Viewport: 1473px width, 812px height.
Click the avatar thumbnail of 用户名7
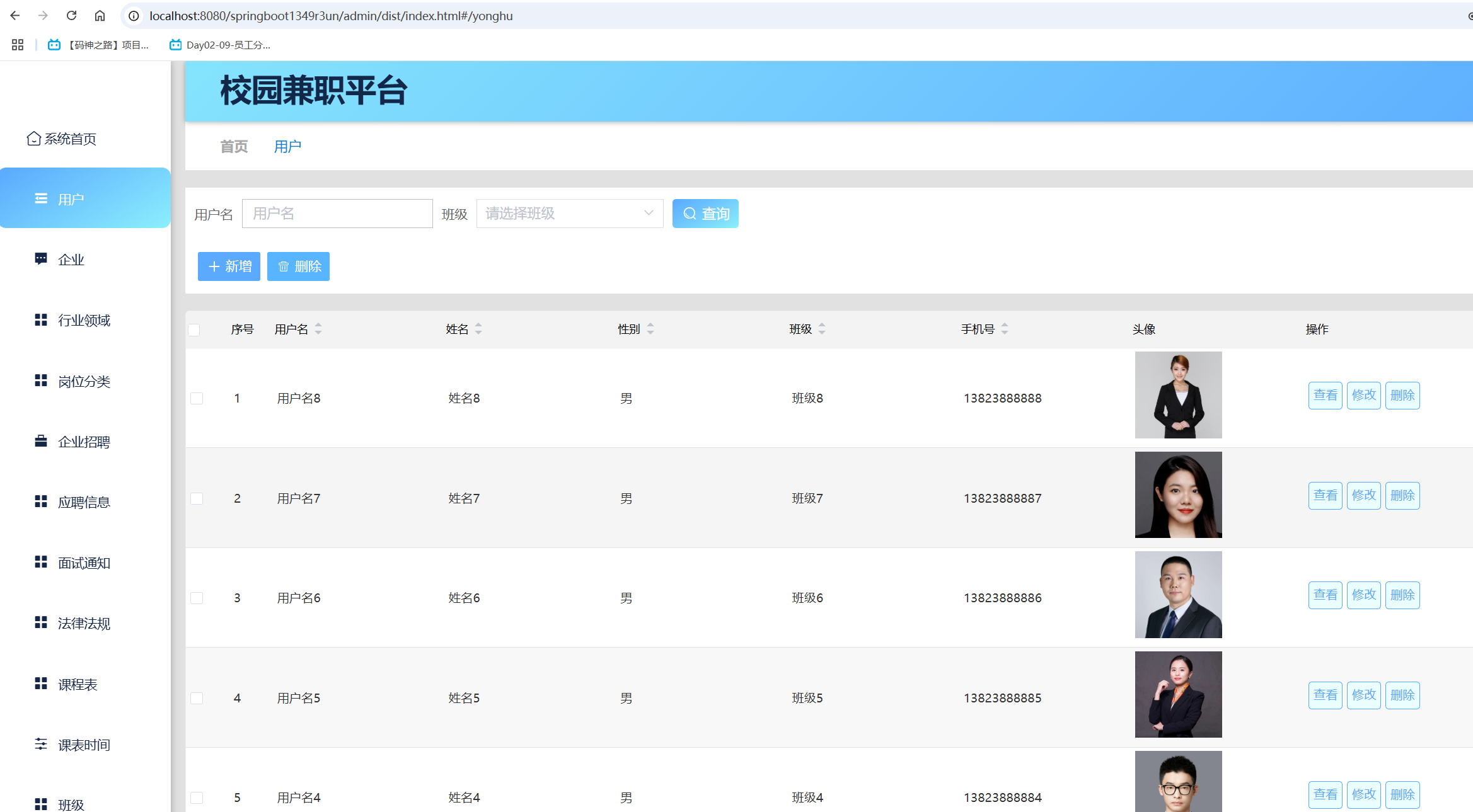(x=1177, y=495)
